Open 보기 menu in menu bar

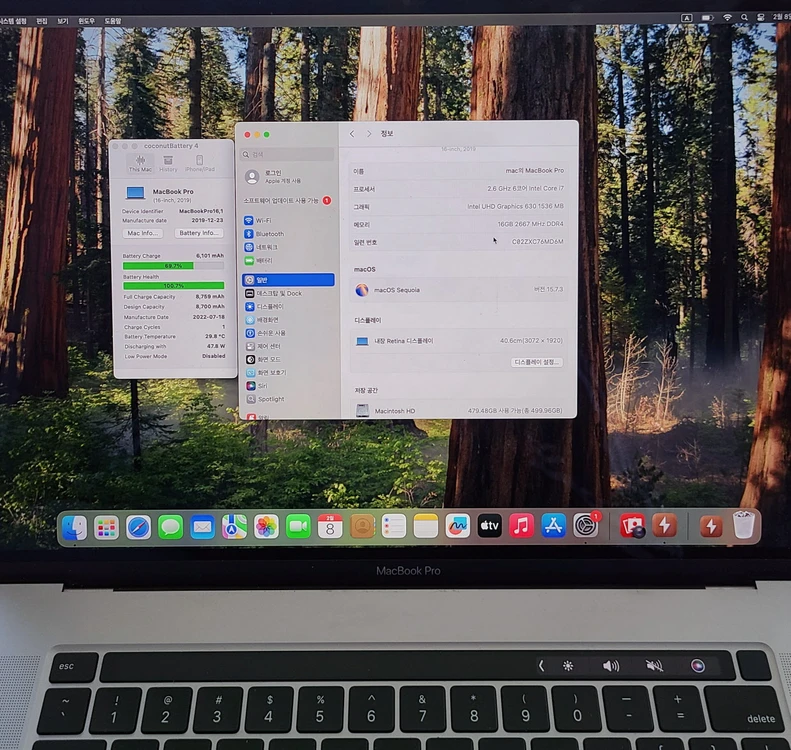click(63, 21)
